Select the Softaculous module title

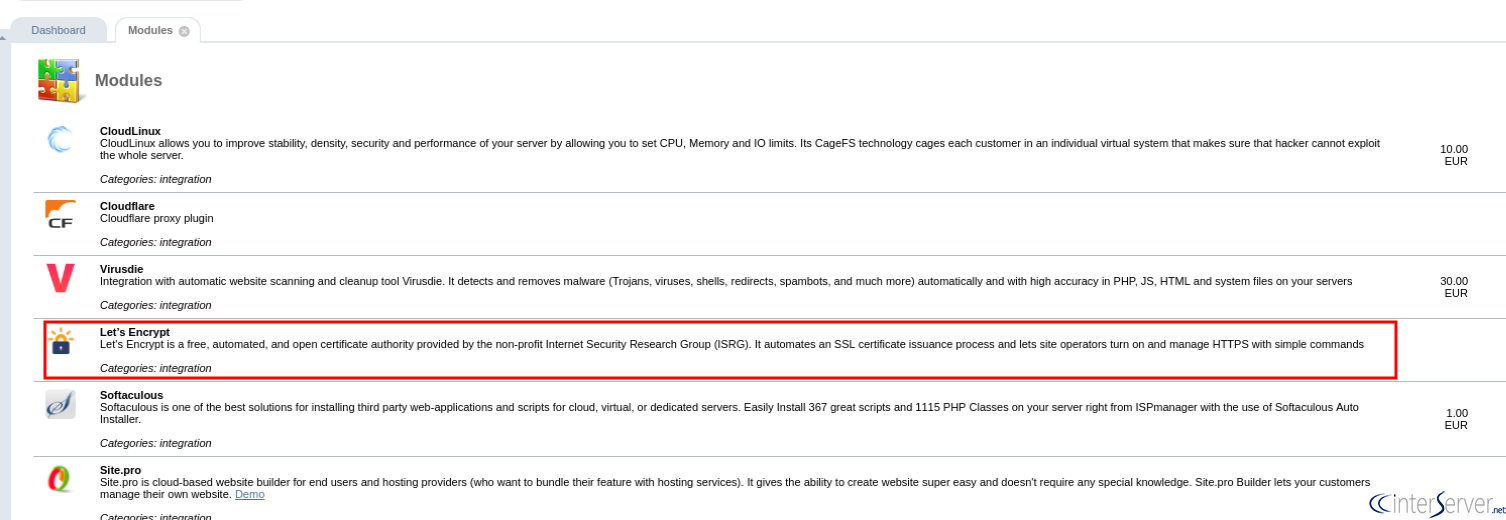(131, 395)
